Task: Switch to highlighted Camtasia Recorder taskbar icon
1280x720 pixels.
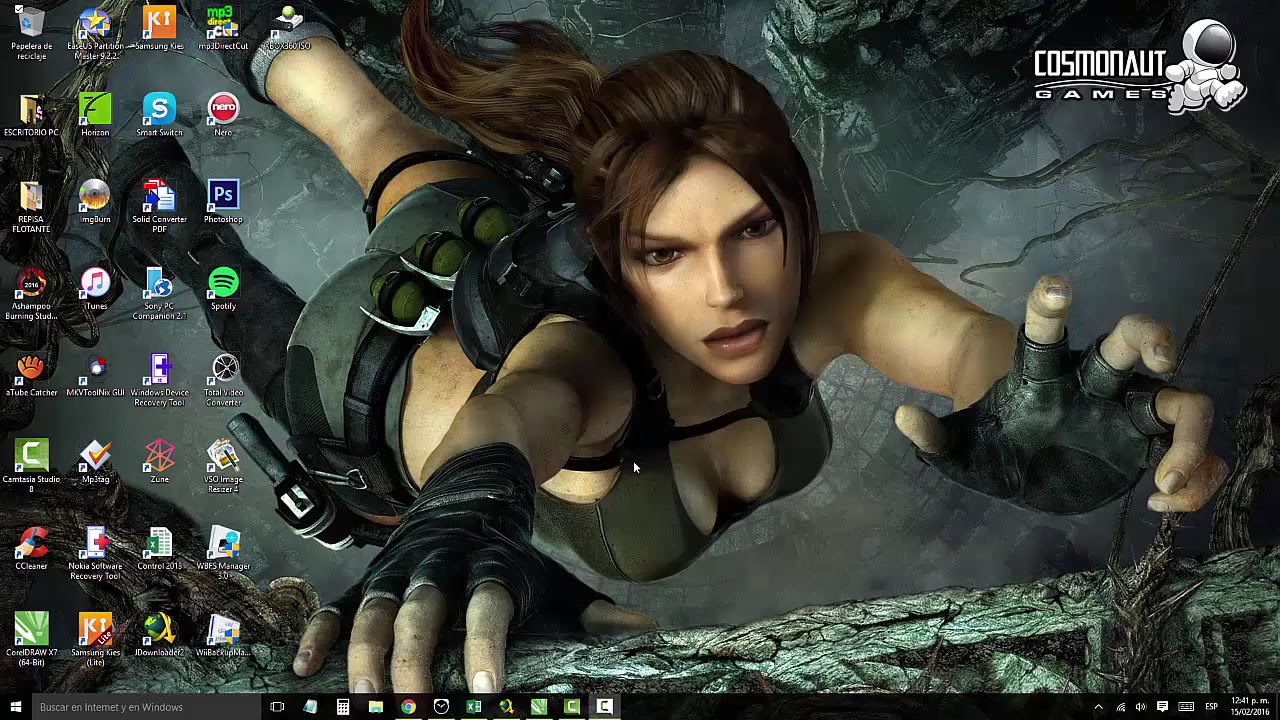Action: coord(604,707)
